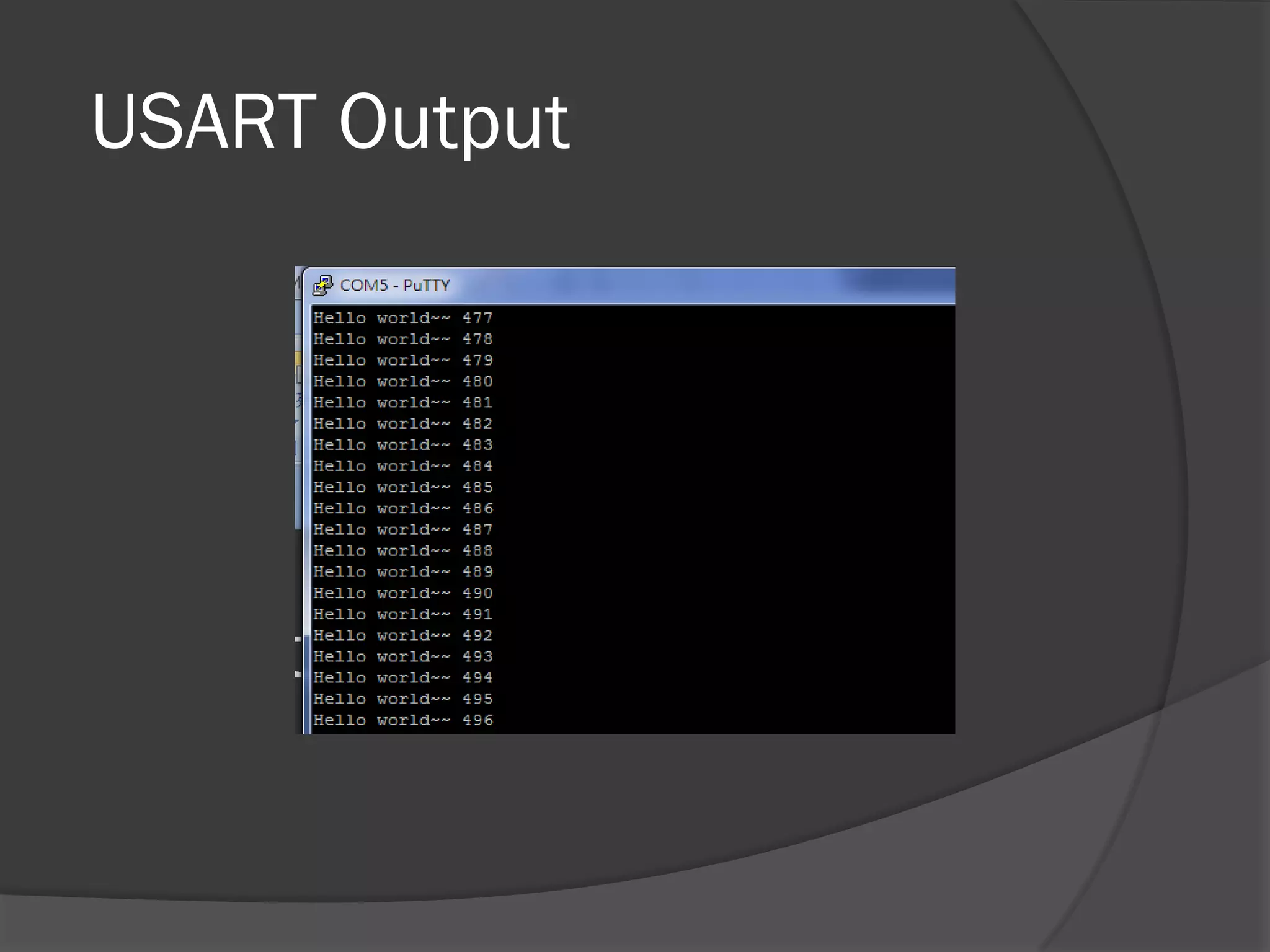The image size is (1270, 952).
Task: Select the line 'Hello world~~ 484'
Action: (x=403, y=465)
